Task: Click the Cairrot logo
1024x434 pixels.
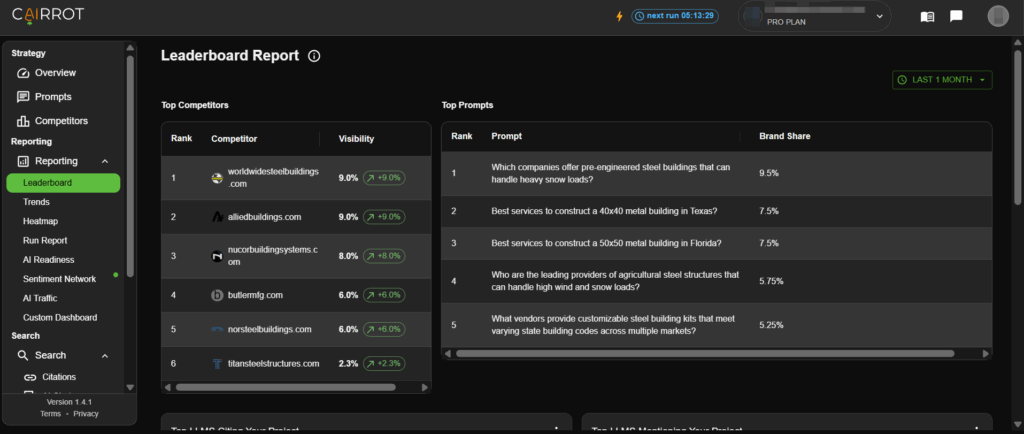Action: point(48,14)
